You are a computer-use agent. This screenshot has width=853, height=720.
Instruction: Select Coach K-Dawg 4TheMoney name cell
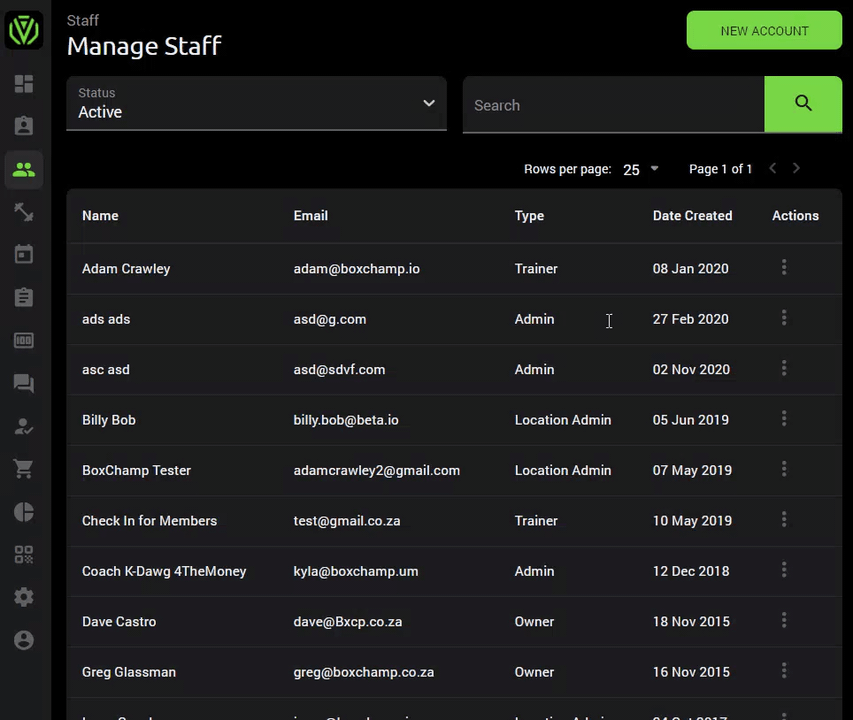164,572
